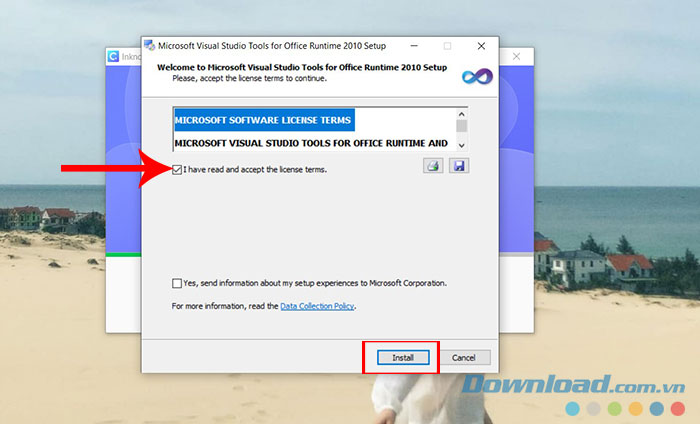Image resolution: width=700 pixels, height=424 pixels.
Task: Close the Office Runtime 2010 Setup dialog
Action: pyautogui.click(x=481, y=45)
